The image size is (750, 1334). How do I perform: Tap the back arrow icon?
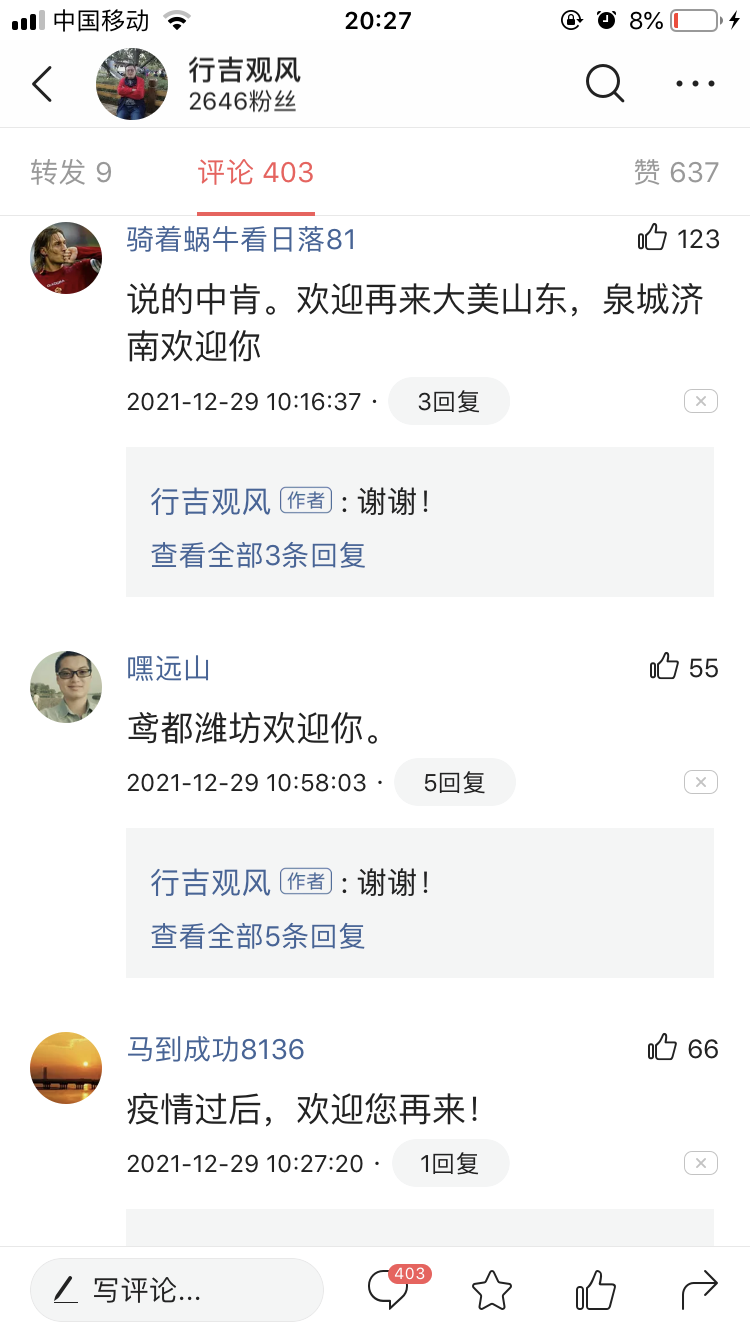click(x=42, y=84)
